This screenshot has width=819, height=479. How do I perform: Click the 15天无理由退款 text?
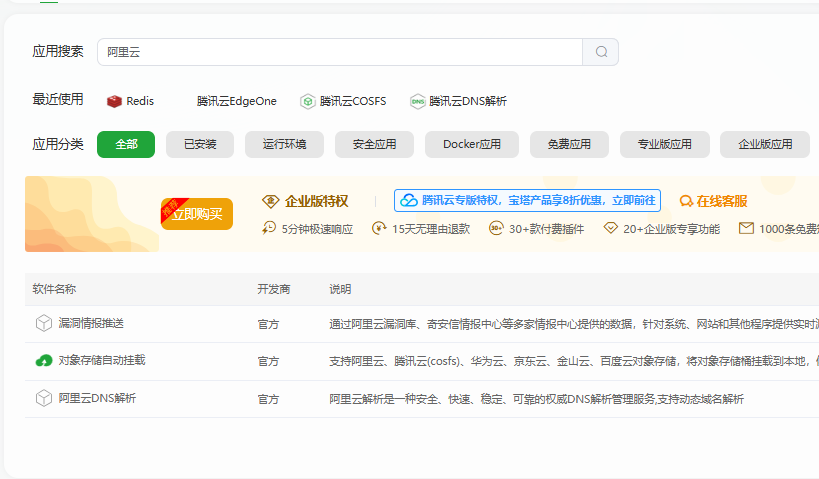click(x=431, y=229)
